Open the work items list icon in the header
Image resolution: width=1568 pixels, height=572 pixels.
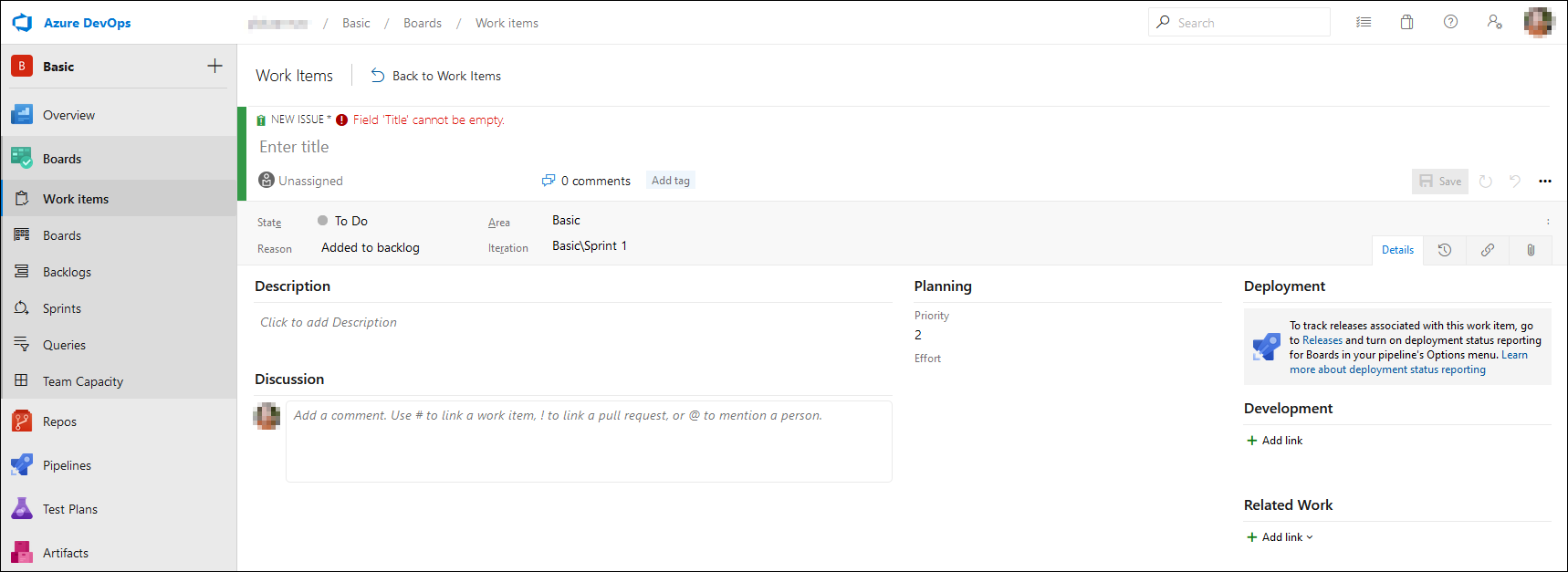pyautogui.click(x=1364, y=23)
